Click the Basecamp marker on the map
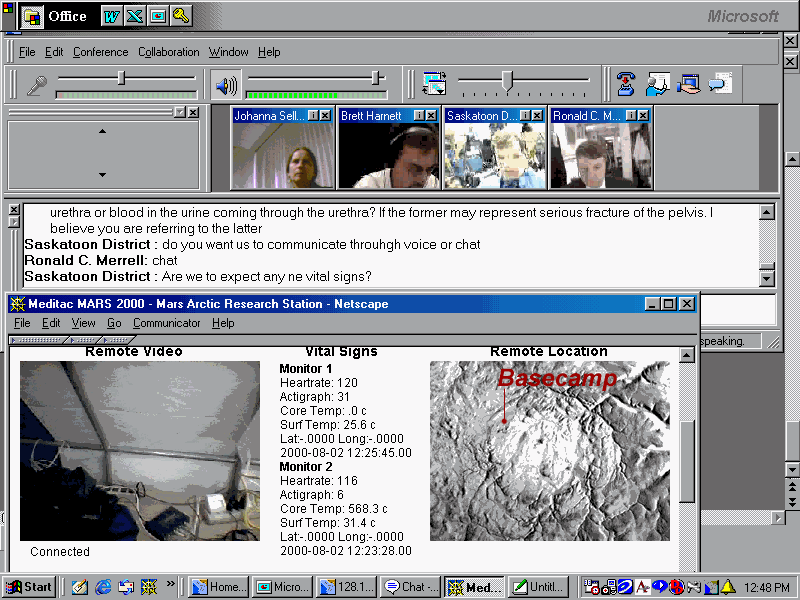The height and width of the screenshot is (600, 800). 504,421
